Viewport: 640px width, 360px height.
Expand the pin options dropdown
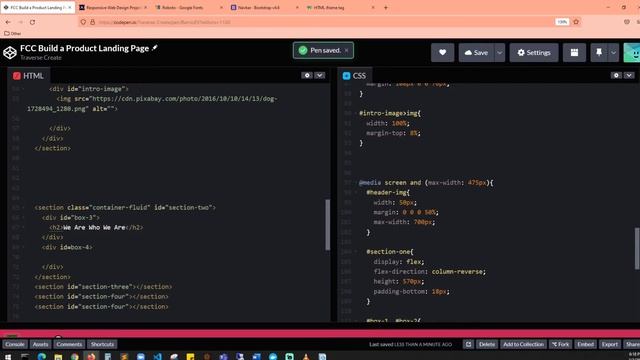(613, 53)
